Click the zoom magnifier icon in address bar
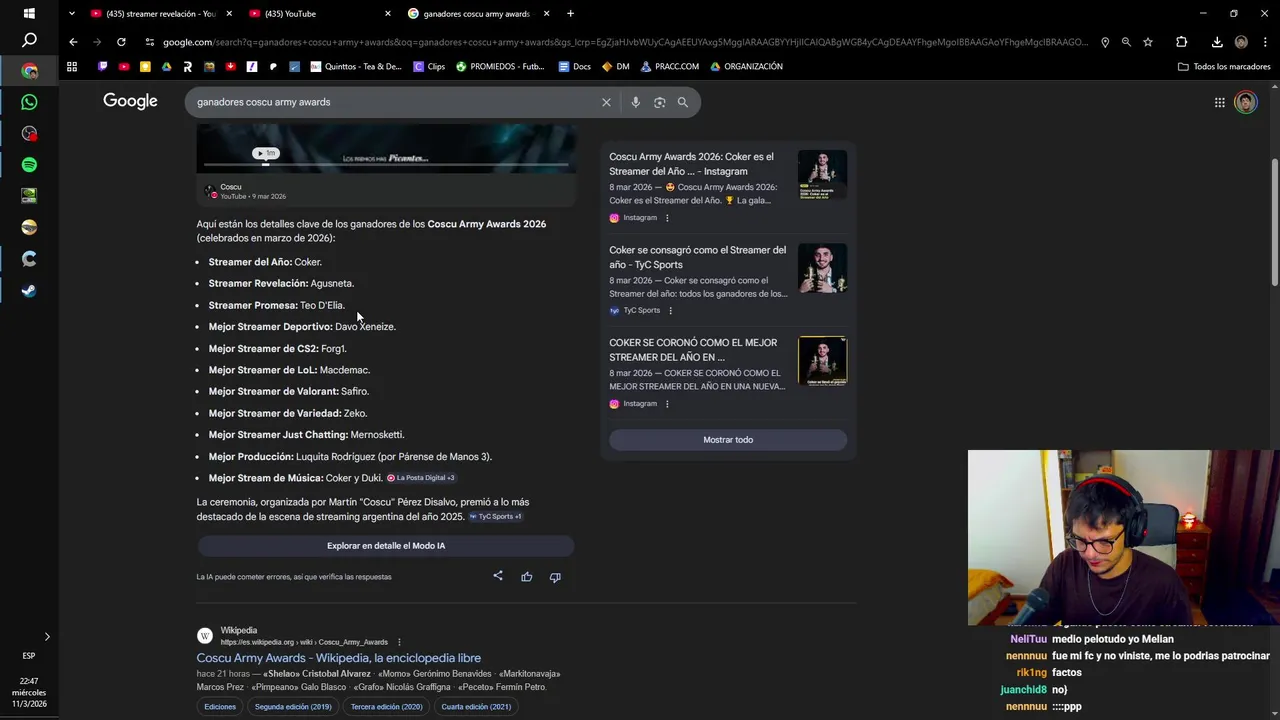Image resolution: width=1280 pixels, height=720 pixels. click(x=1126, y=42)
